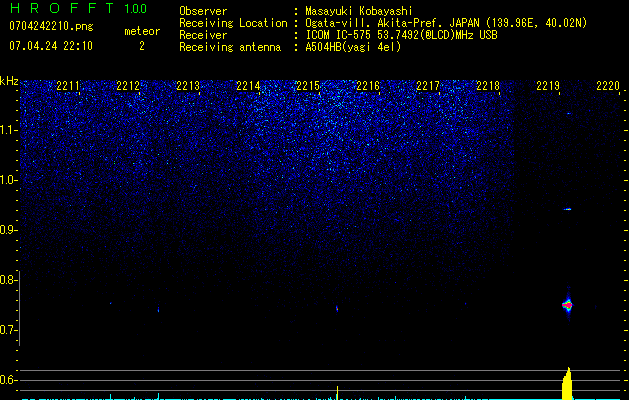Click the 1.1 frequency axis label
The width and height of the screenshot is (629, 400).
click(8, 130)
